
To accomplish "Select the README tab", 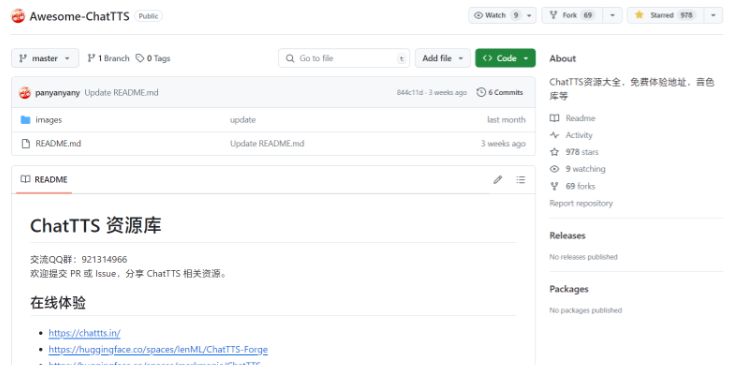I will coord(44,179).
